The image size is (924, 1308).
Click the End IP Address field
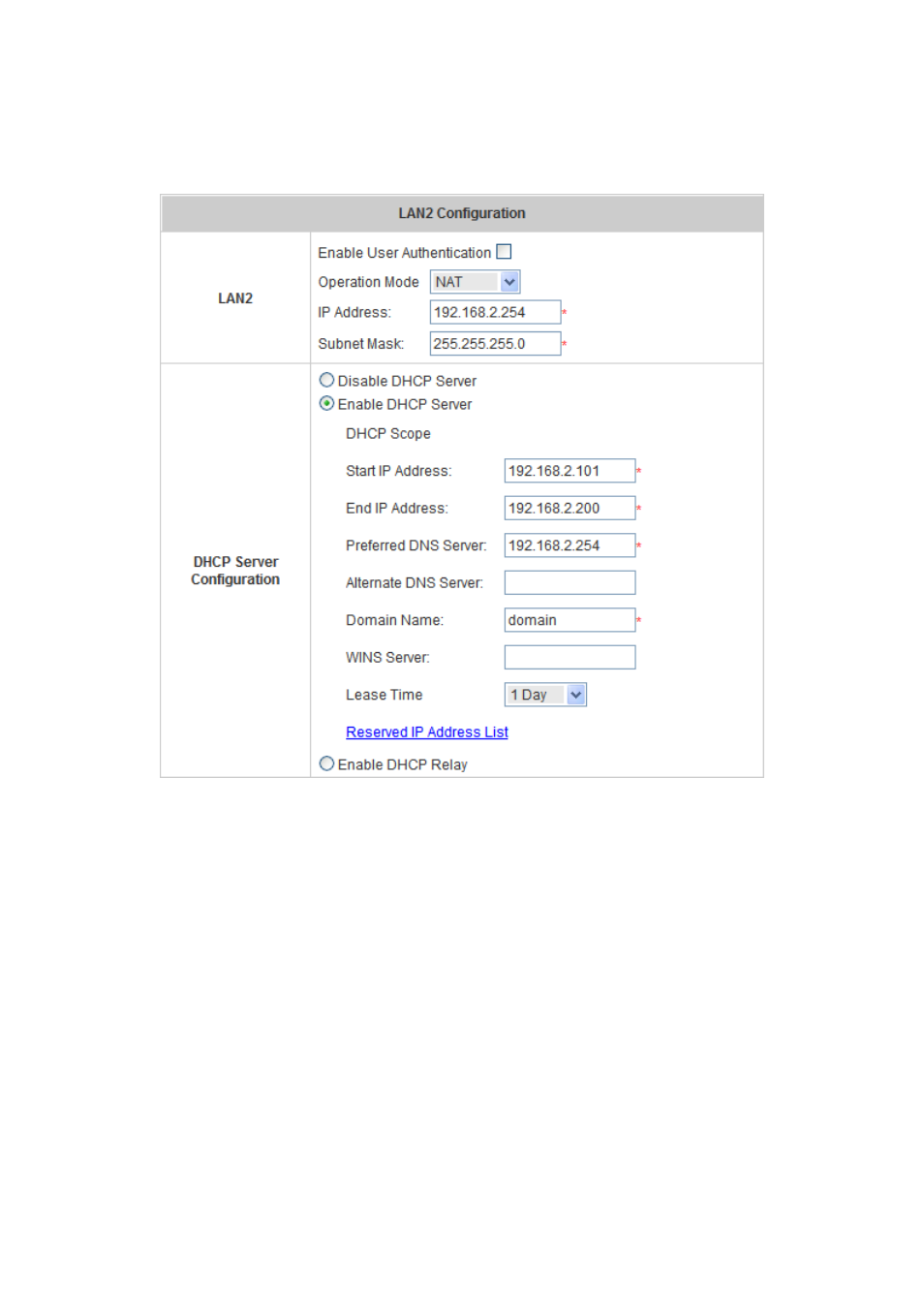click(570, 509)
